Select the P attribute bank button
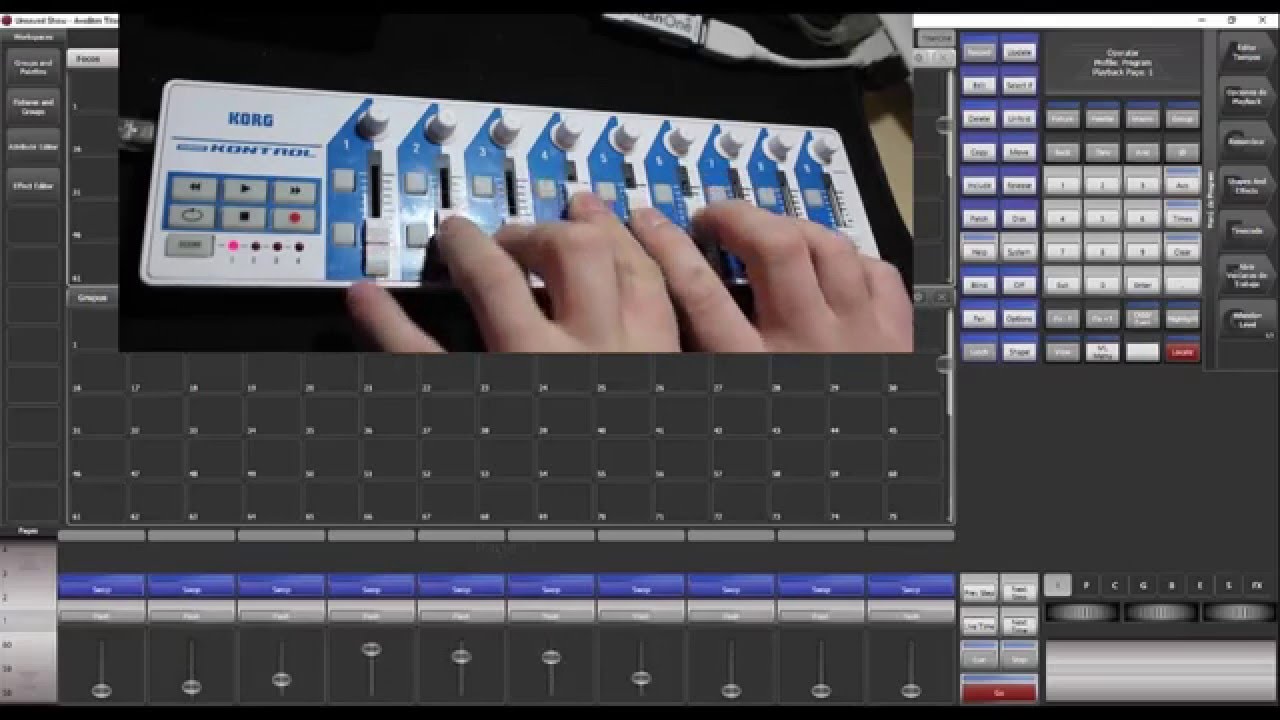The image size is (1280, 720). [1086, 585]
